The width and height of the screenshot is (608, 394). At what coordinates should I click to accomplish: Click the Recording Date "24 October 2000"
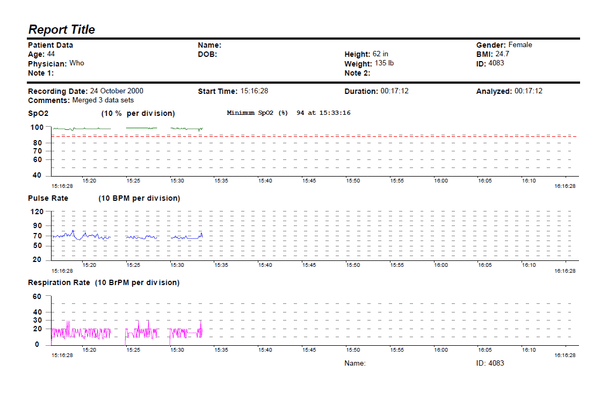point(117,91)
